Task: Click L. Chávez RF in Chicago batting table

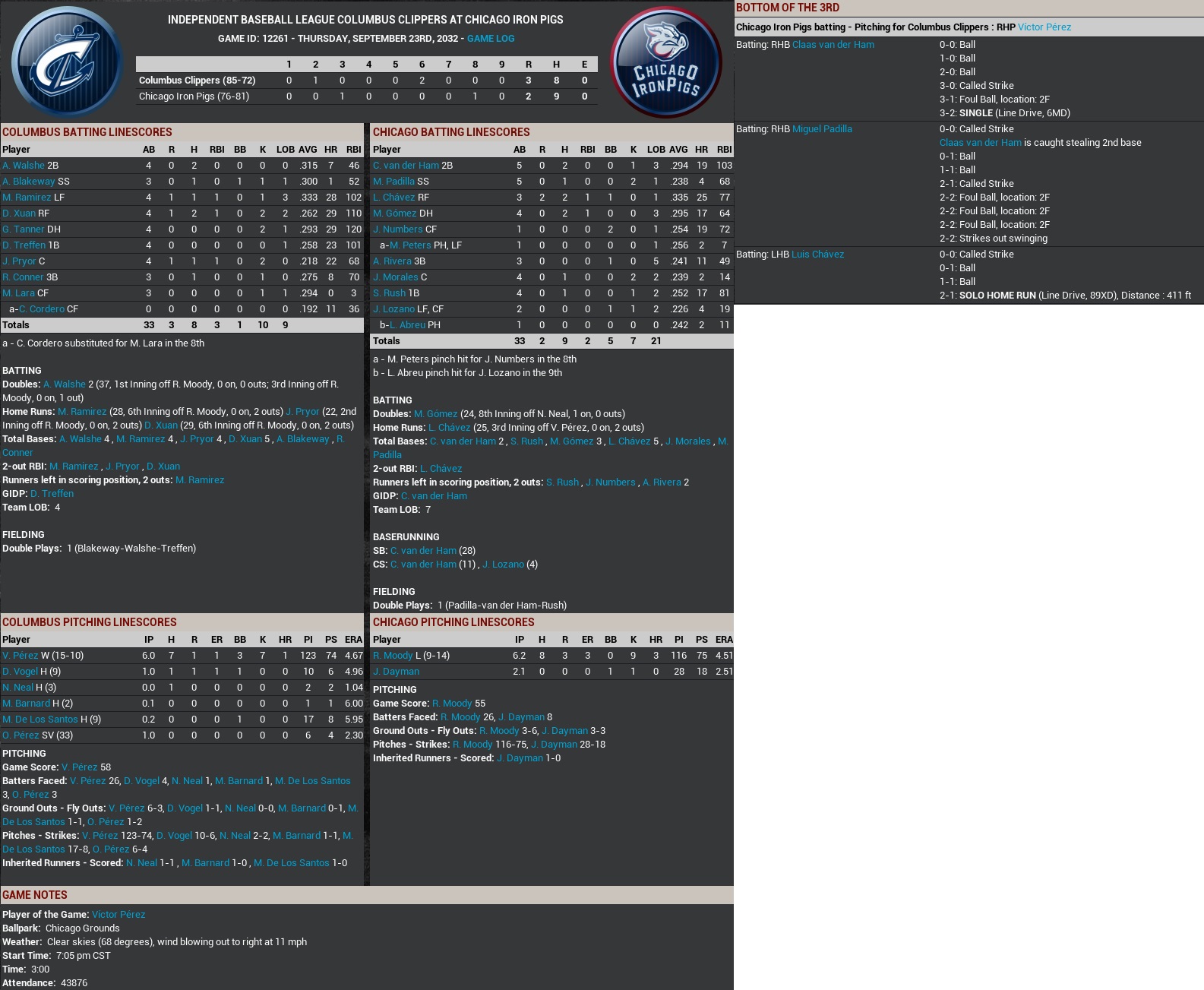Action: 394,198
